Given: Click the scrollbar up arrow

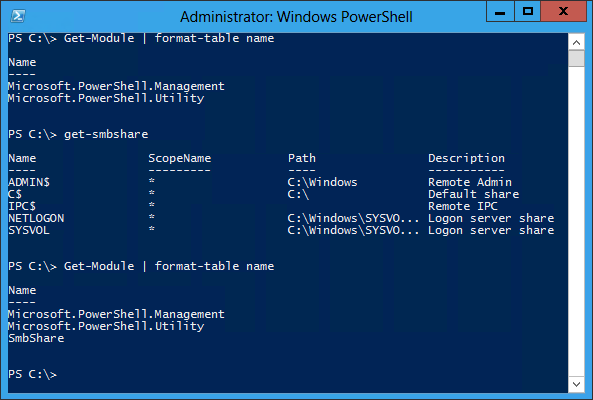Looking at the screenshot, I should coord(576,42).
